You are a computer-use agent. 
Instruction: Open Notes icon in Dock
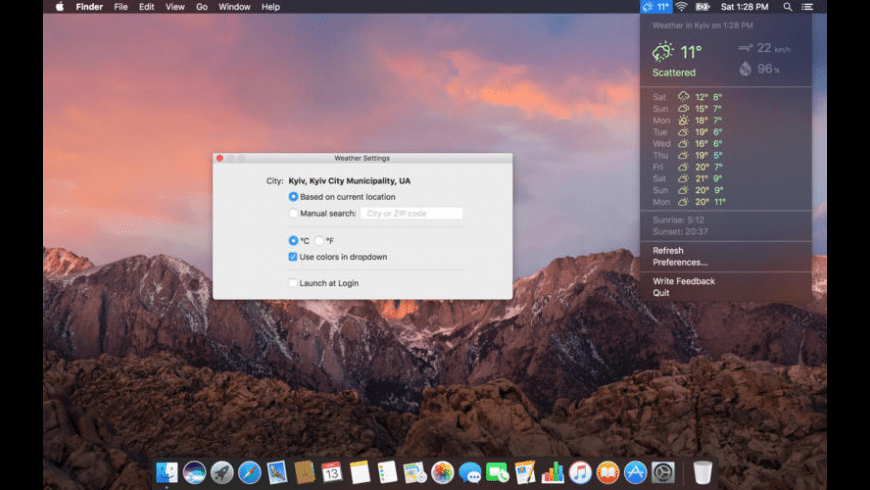[x=360, y=473]
